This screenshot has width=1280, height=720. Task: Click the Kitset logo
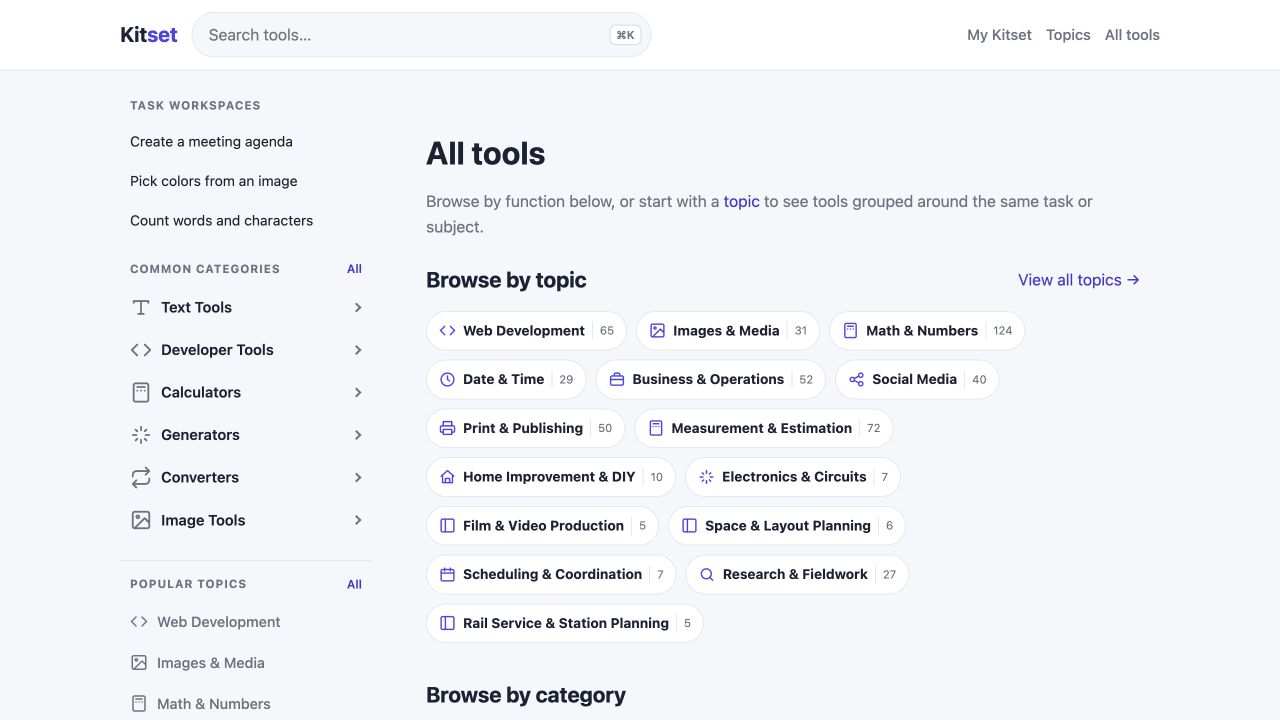pyautogui.click(x=149, y=35)
